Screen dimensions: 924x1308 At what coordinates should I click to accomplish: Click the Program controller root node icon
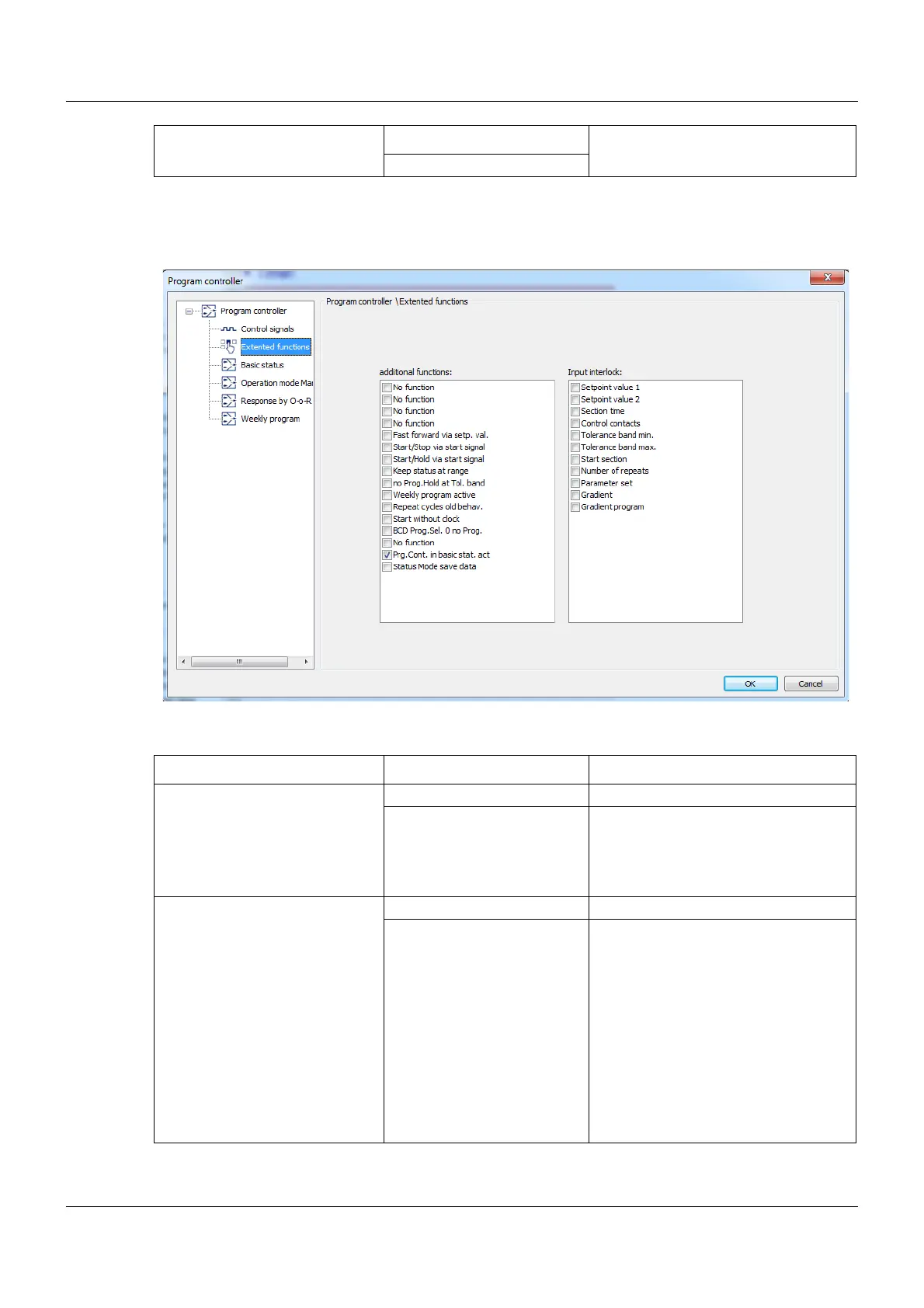[x=209, y=311]
